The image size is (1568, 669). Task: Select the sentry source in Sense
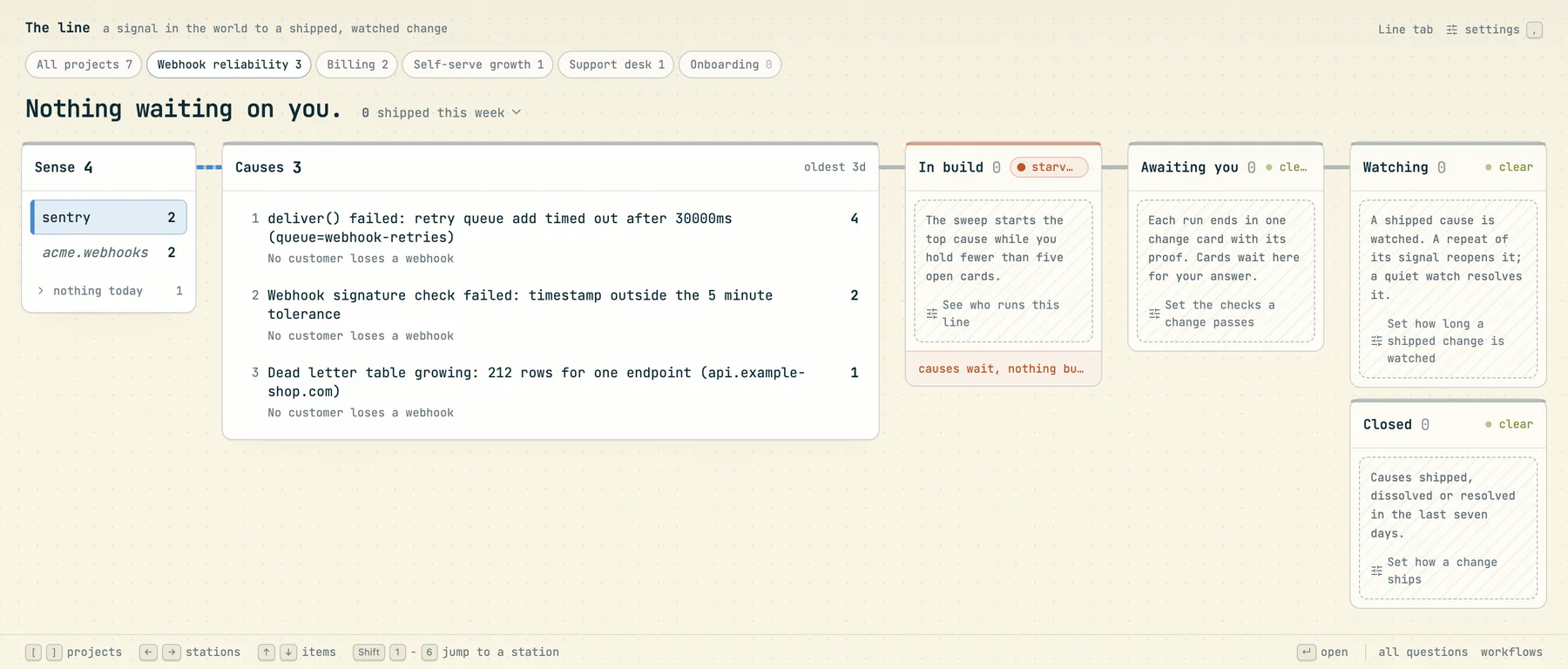(109, 217)
